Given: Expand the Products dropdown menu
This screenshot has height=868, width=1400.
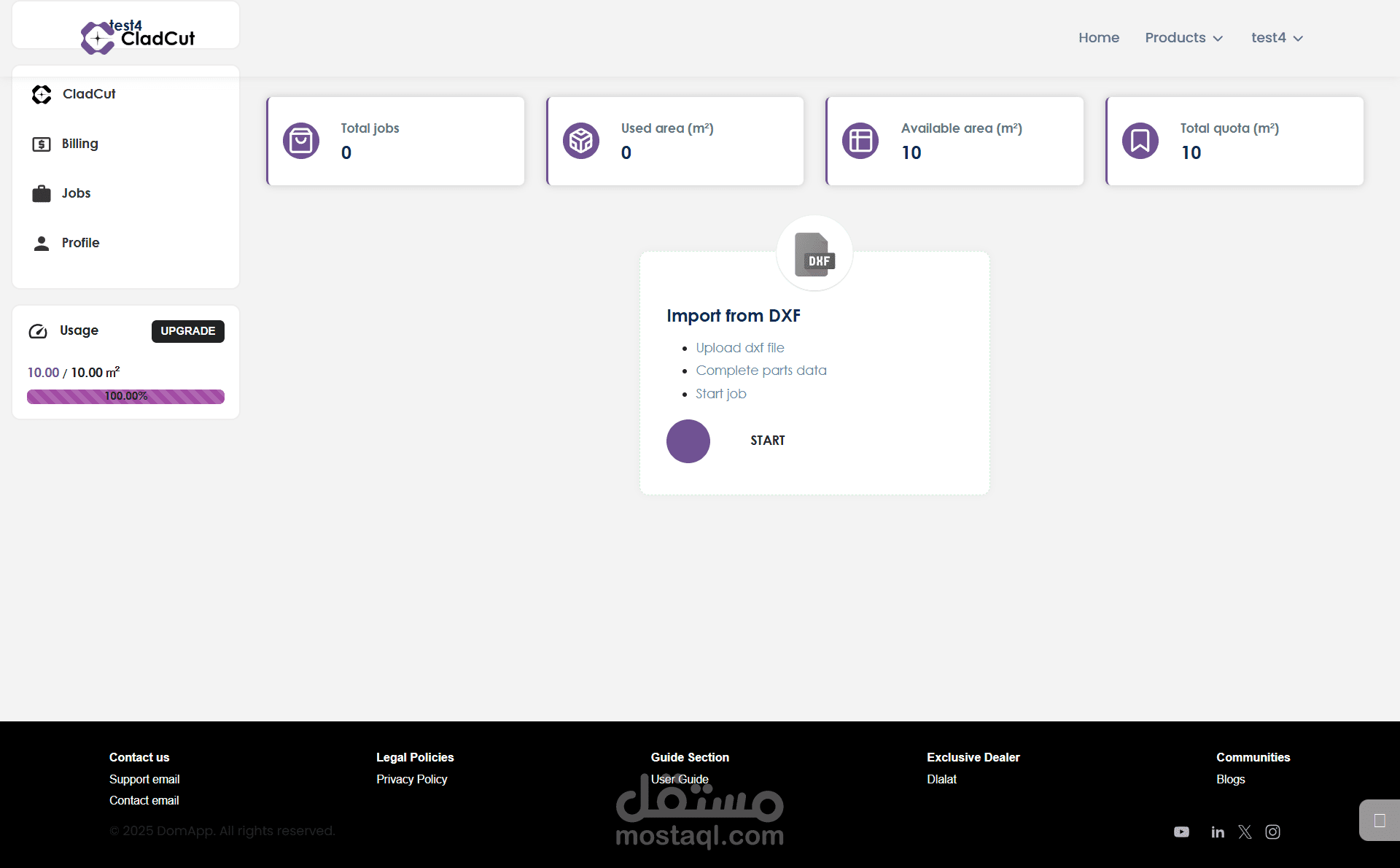Looking at the screenshot, I should 1183,38.
